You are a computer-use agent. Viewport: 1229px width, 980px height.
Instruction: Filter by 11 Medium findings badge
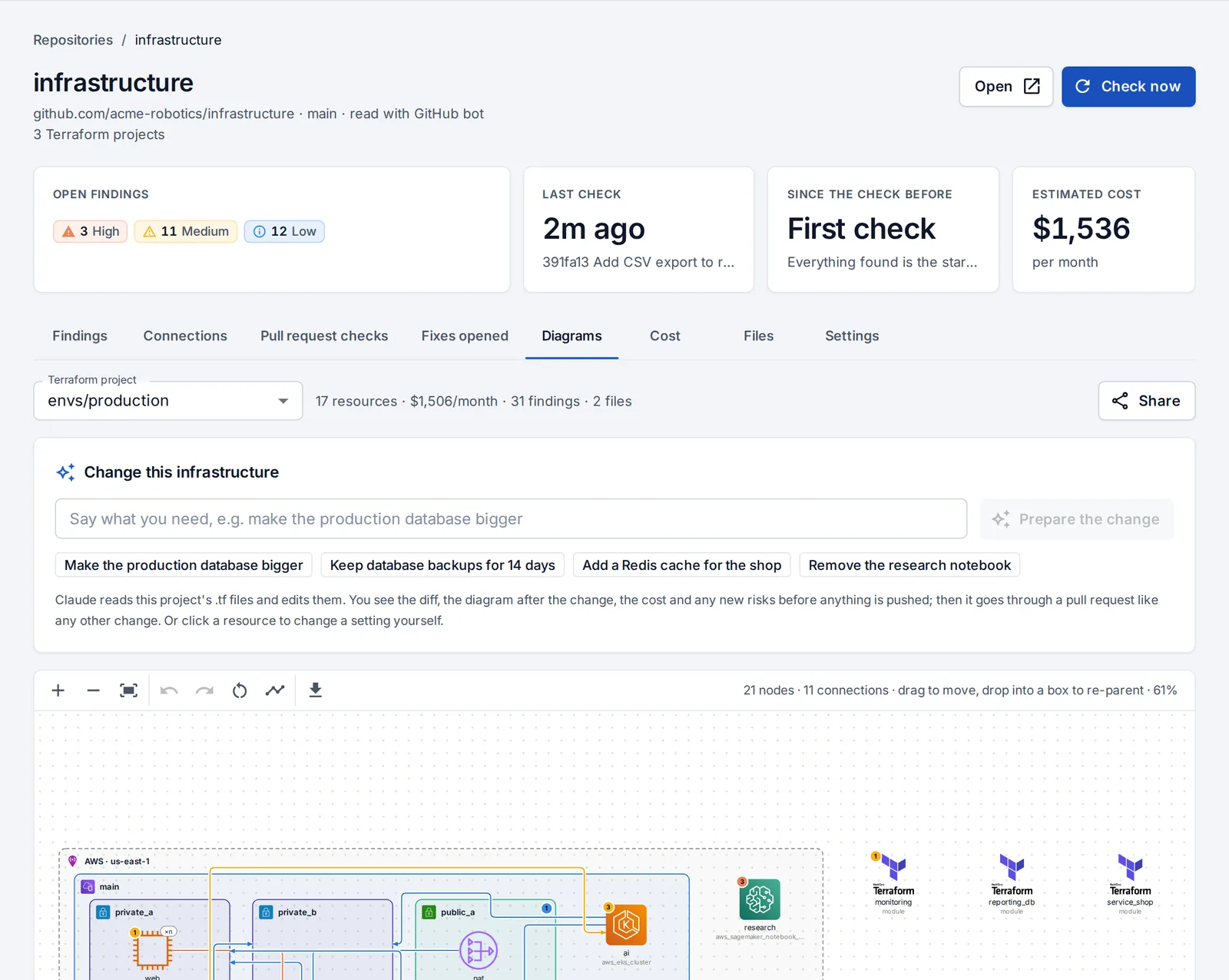pyautogui.click(x=186, y=231)
